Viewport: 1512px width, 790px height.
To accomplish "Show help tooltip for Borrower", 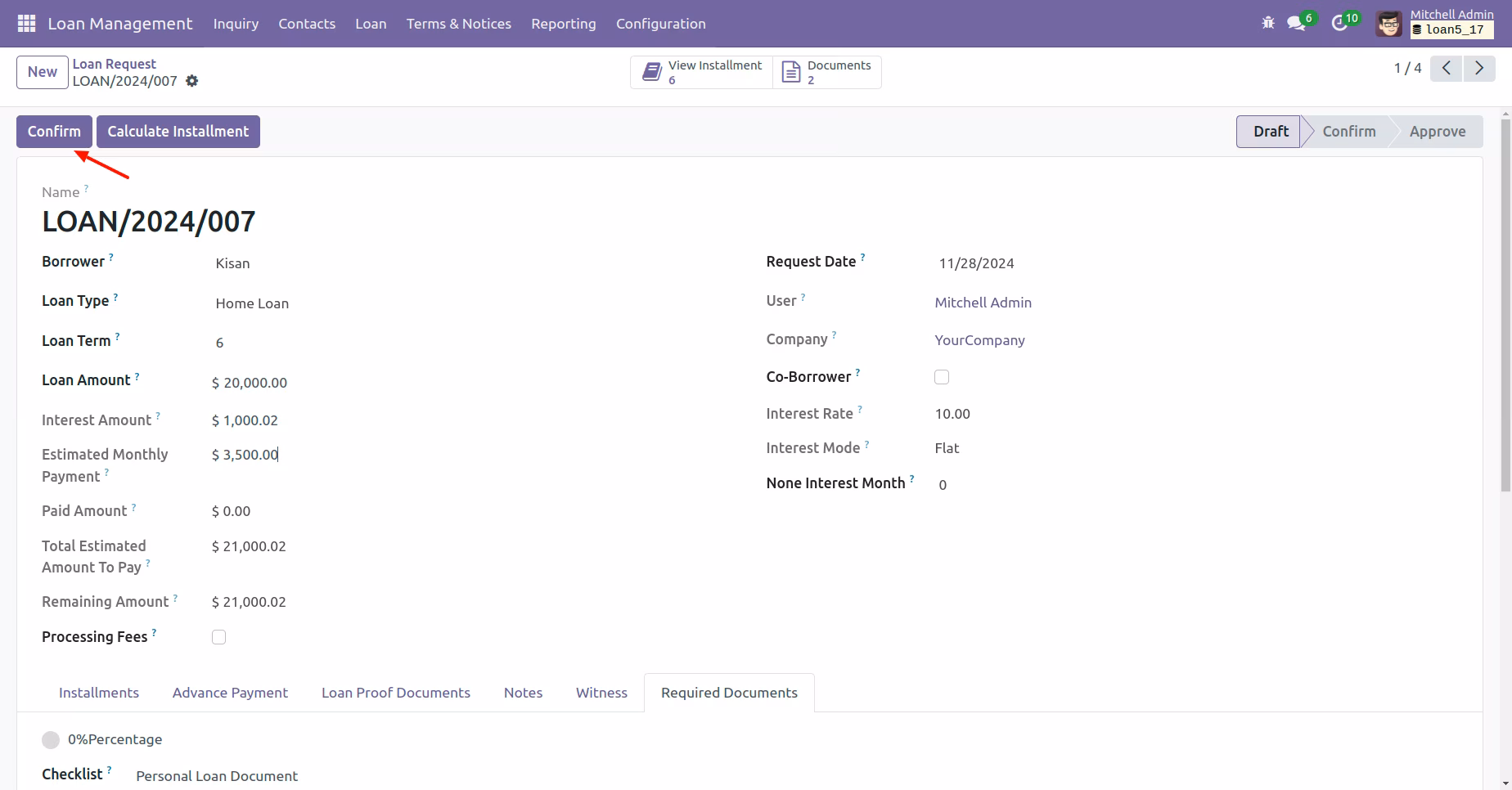I will 111,257.
